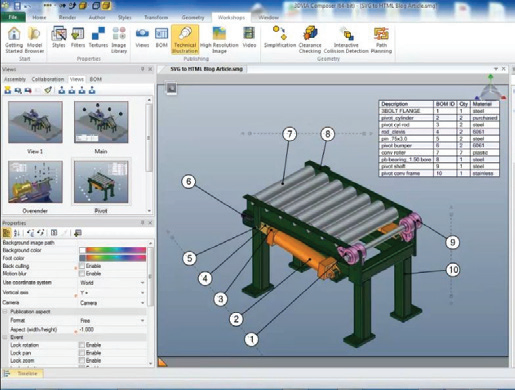Click the Views pane vertical scrollbar
This screenshot has width=515, height=390.
click(149, 155)
